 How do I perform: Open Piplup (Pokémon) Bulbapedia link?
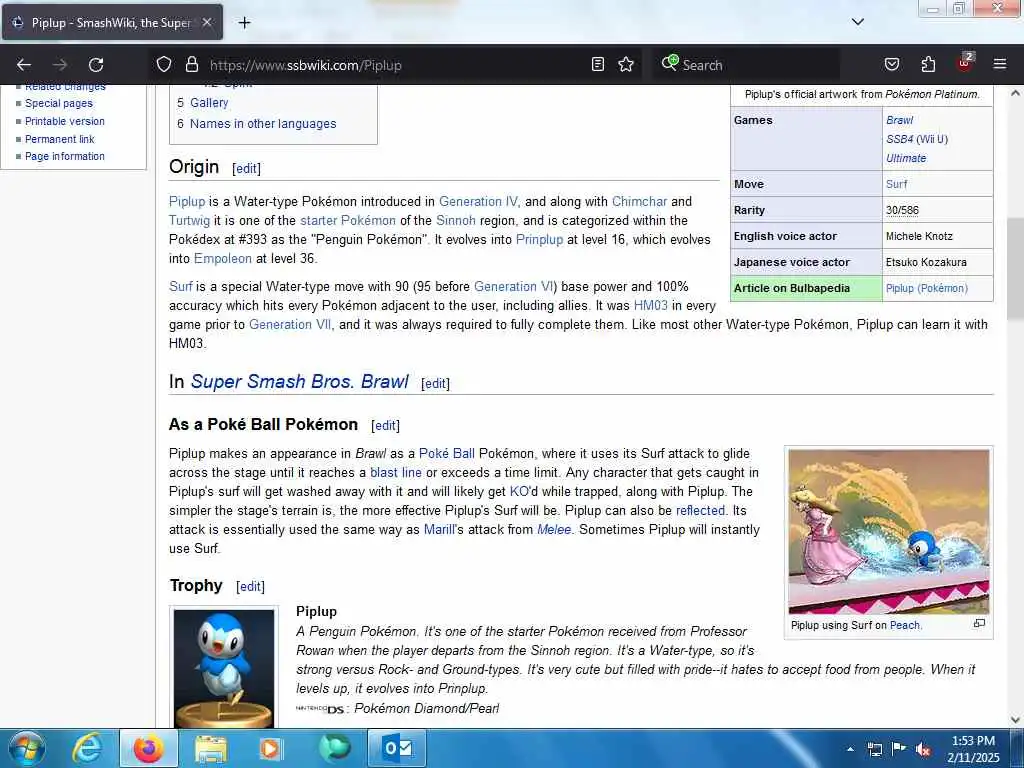click(927, 288)
